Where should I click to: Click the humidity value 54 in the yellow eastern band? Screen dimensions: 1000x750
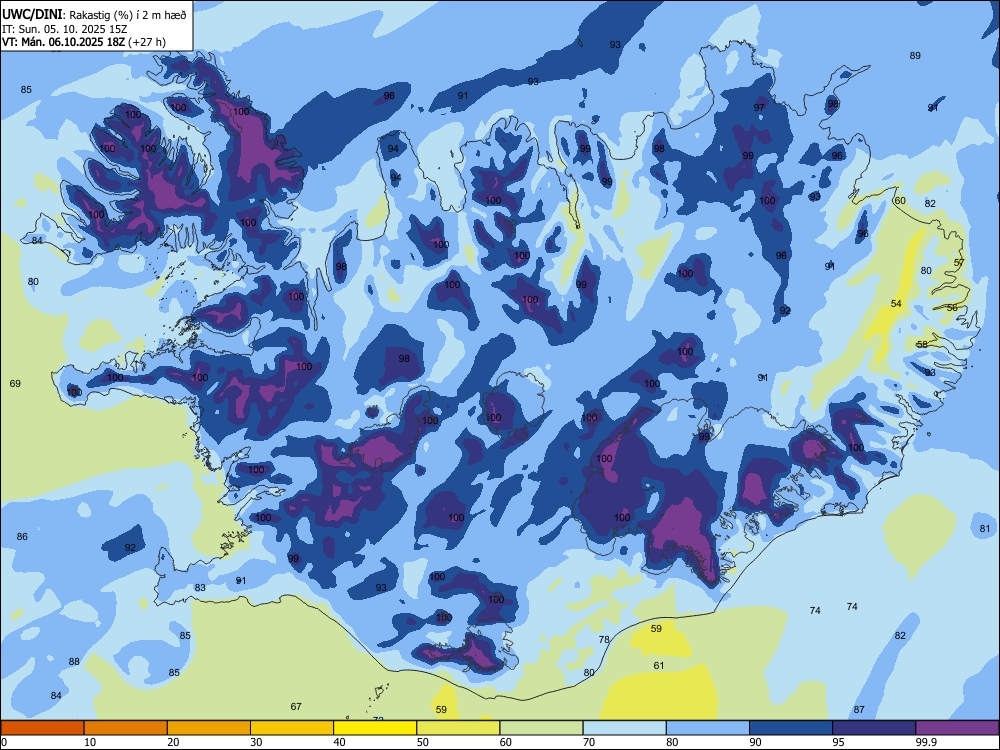click(896, 304)
